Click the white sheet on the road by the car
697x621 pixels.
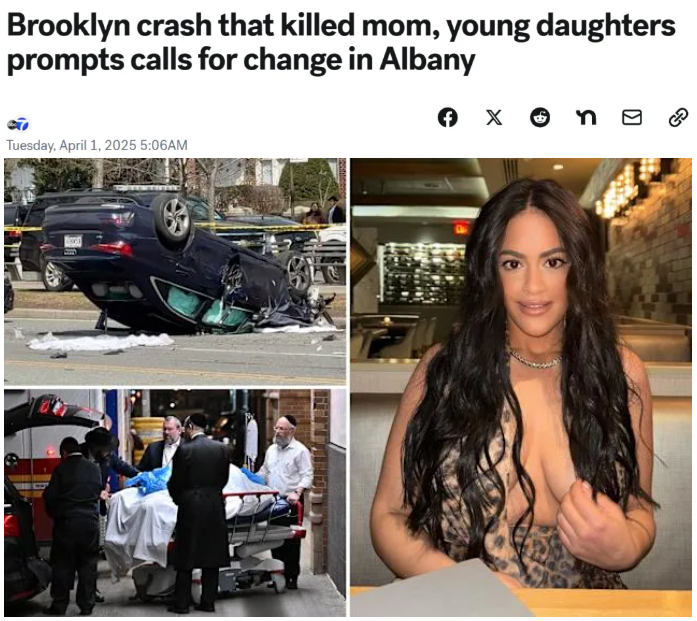click(x=101, y=342)
